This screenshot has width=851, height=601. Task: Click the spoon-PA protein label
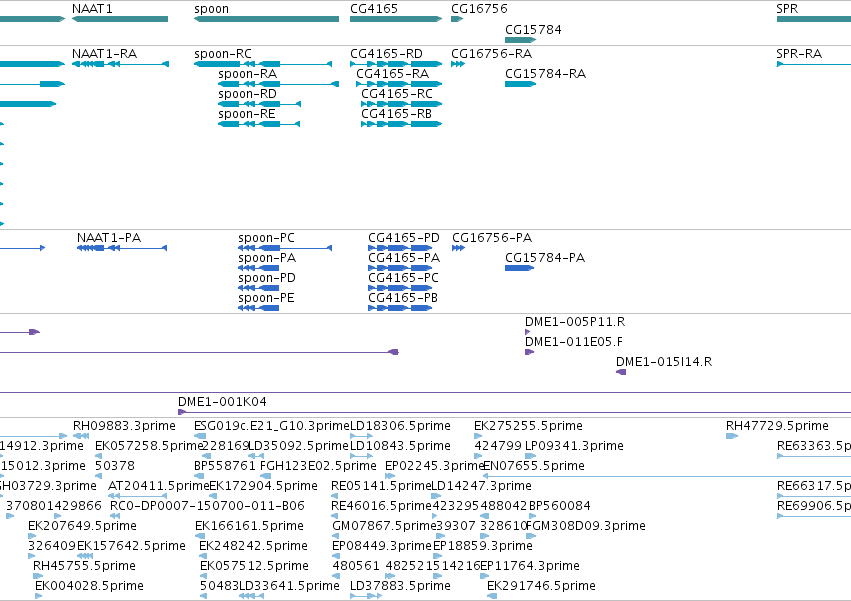point(267,258)
